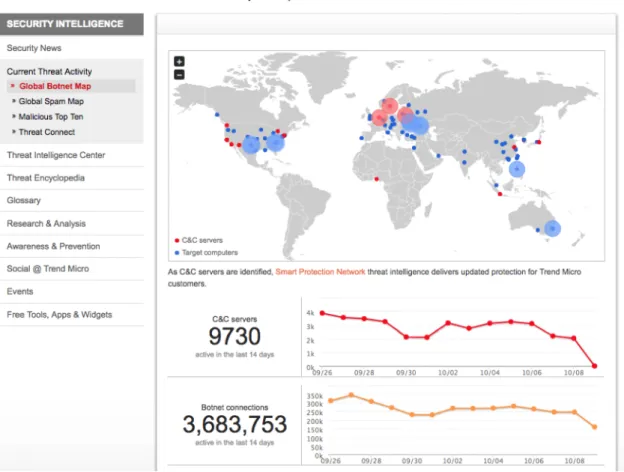
Task: Go to Threat Intelligence Center
Action: (x=56, y=155)
